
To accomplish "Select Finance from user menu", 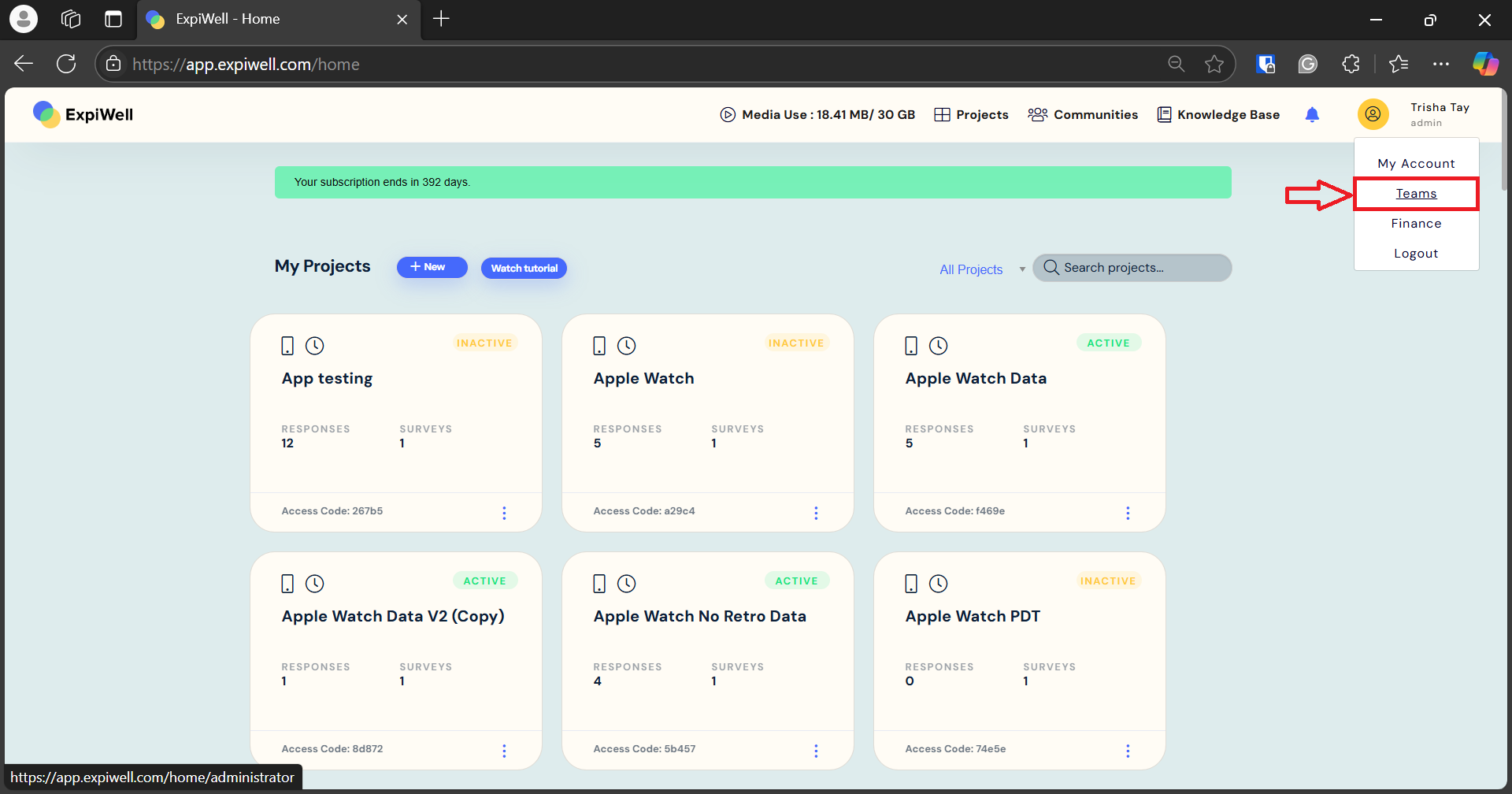I will (x=1416, y=224).
